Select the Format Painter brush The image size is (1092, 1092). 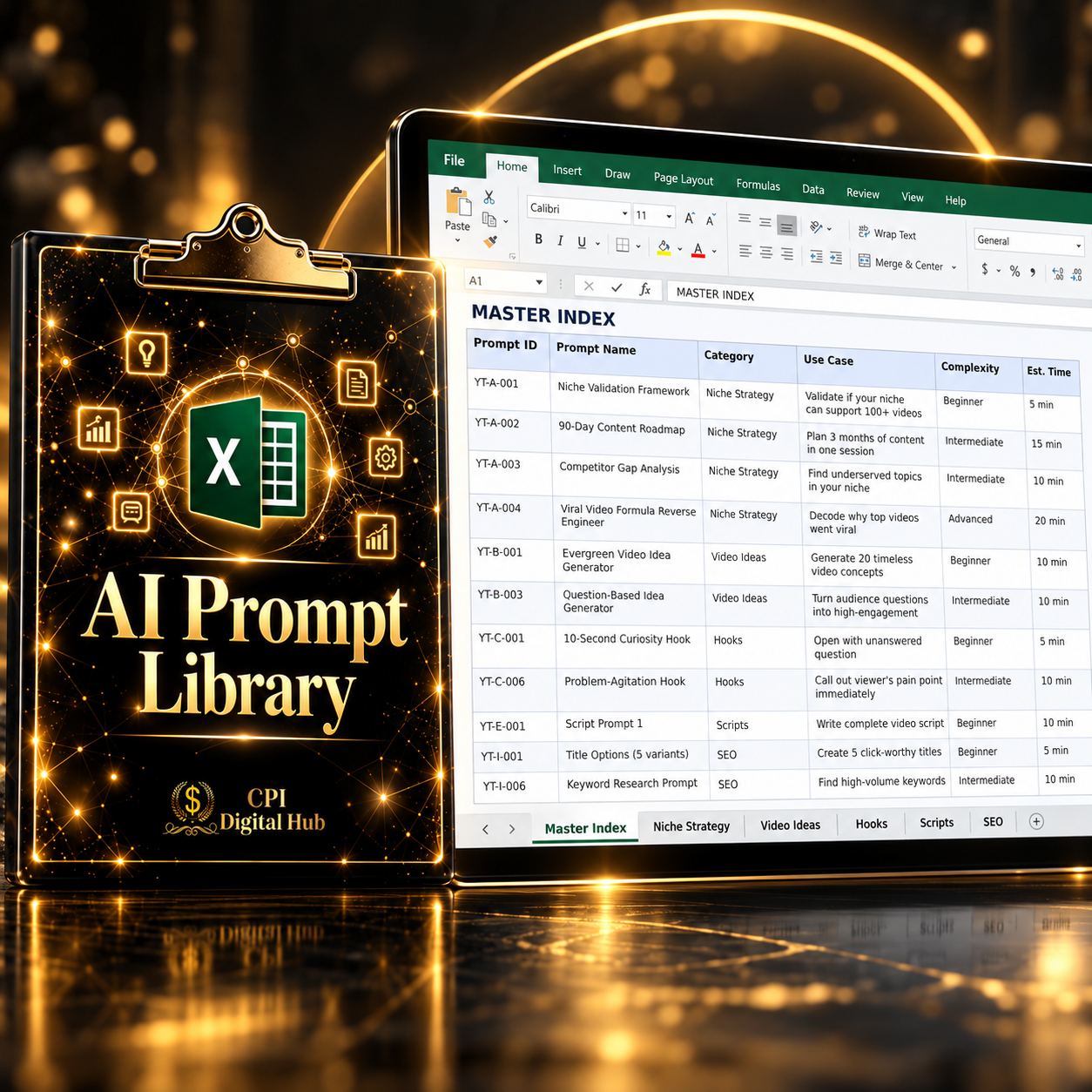pyautogui.click(x=490, y=241)
